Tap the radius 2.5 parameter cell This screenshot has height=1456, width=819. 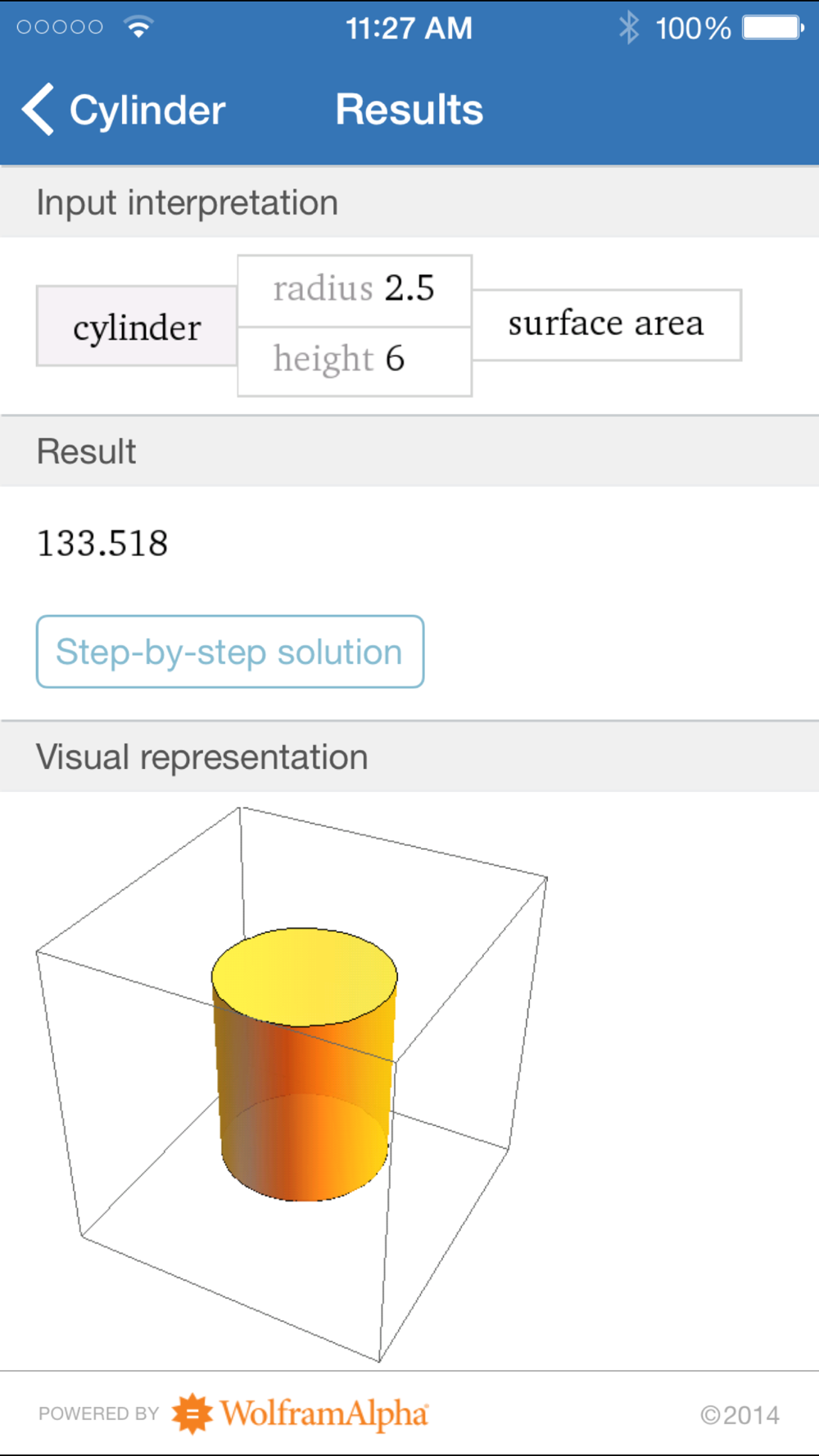click(354, 290)
